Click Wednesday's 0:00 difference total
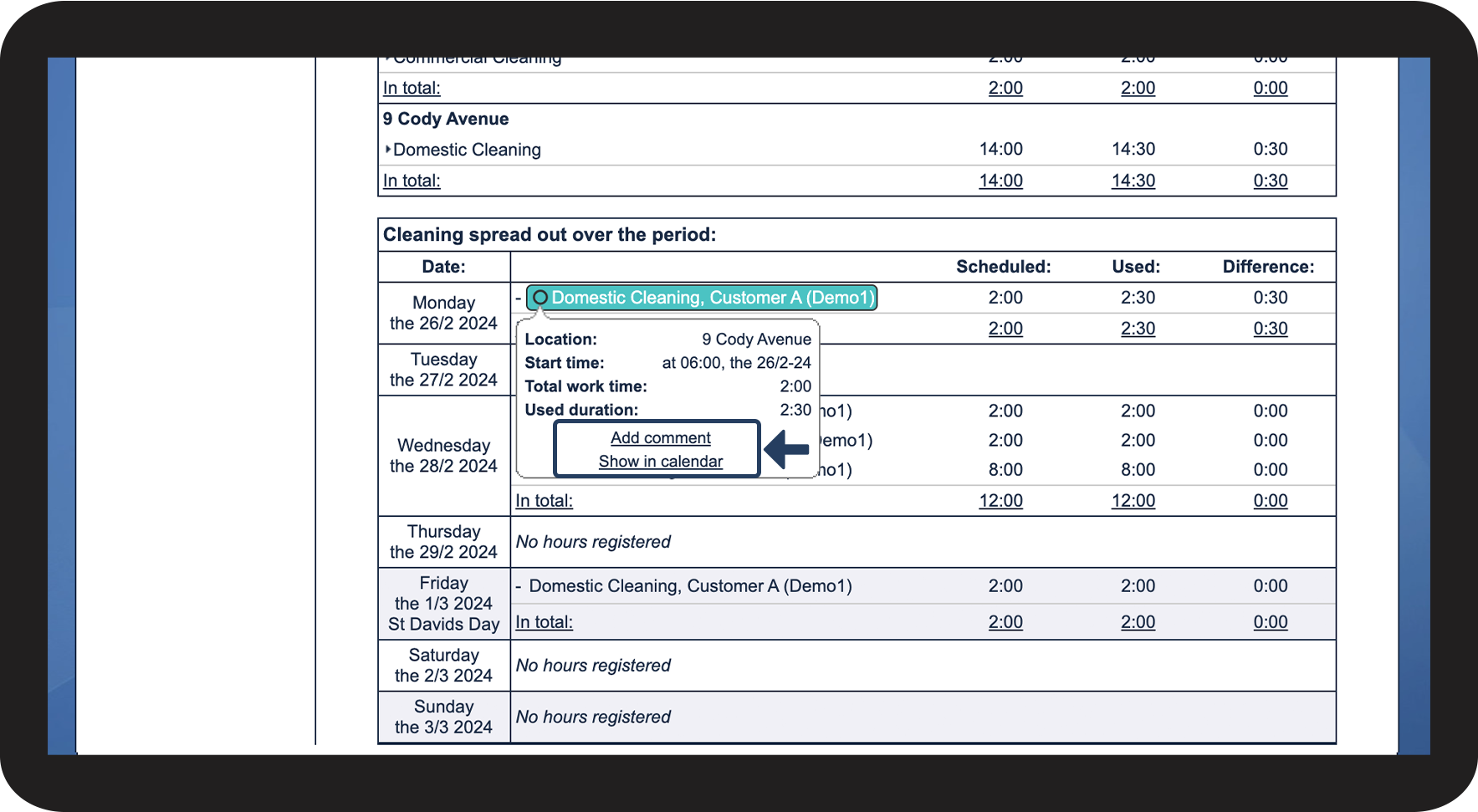1478x812 pixels. pyautogui.click(x=1270, y=501)
